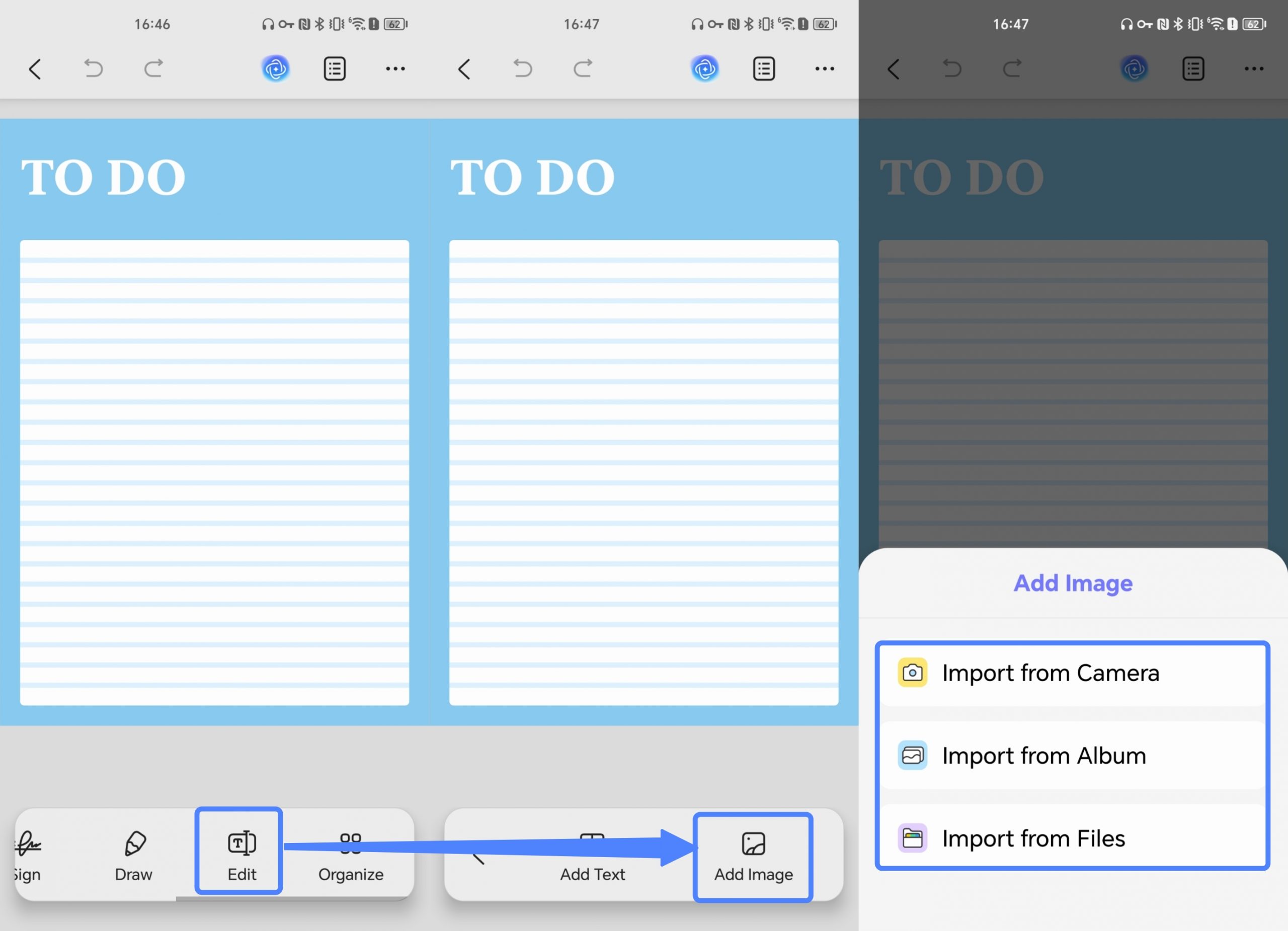Tap the dimmed AI assistant icon in right screenshot
1288x931 pixels.
[x=1134, y=69]
